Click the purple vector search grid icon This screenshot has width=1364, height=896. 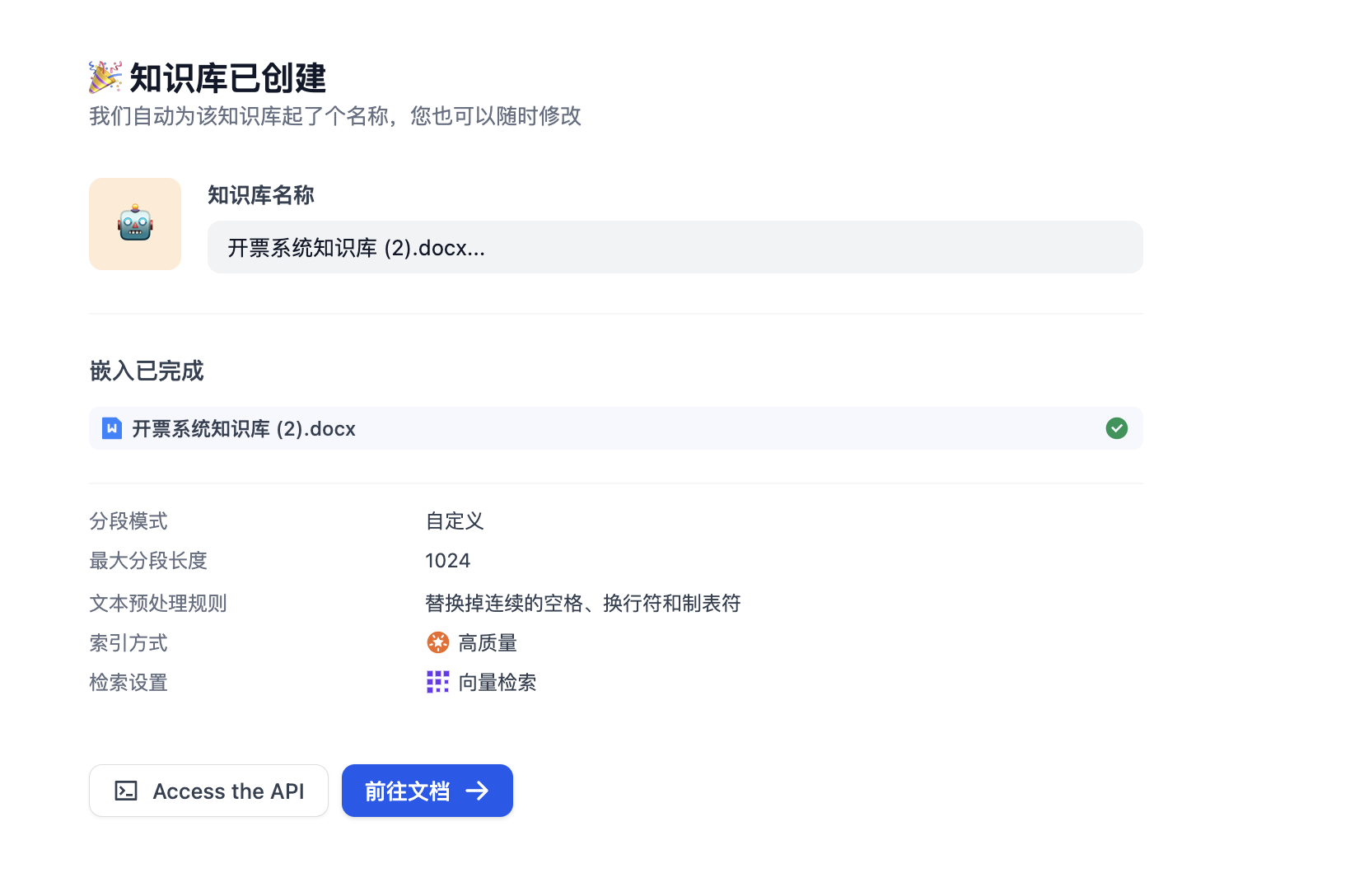437,682
